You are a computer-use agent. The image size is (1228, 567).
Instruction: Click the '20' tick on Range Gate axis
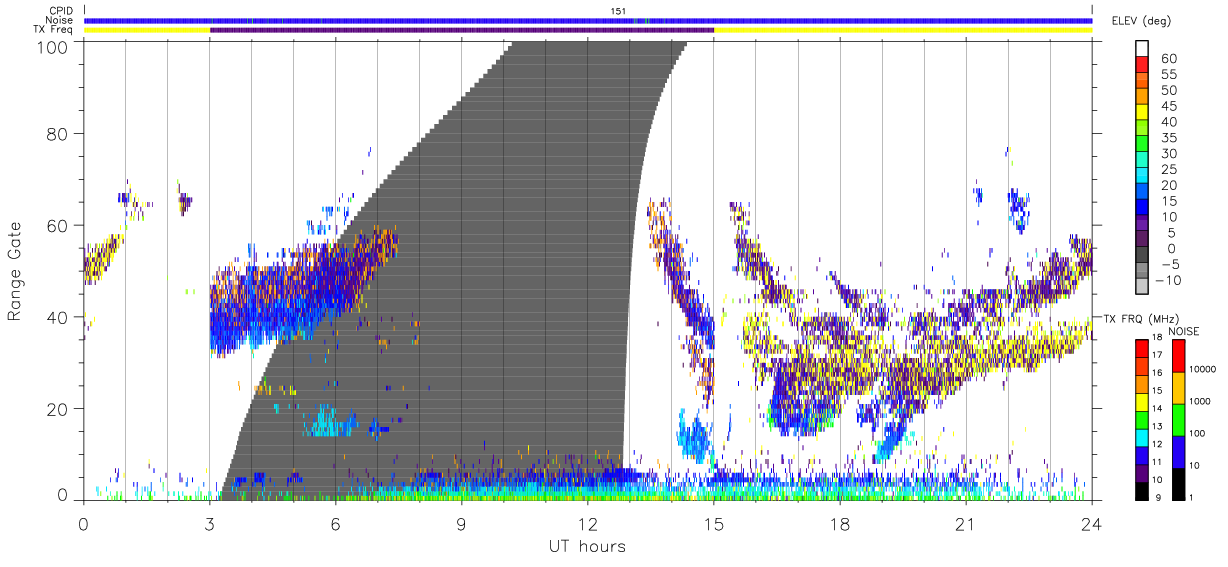point(58,409)
